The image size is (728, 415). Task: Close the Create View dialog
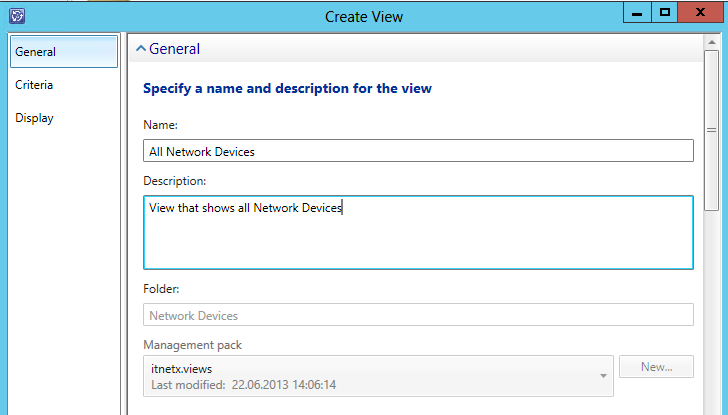(x=701, y=12)
